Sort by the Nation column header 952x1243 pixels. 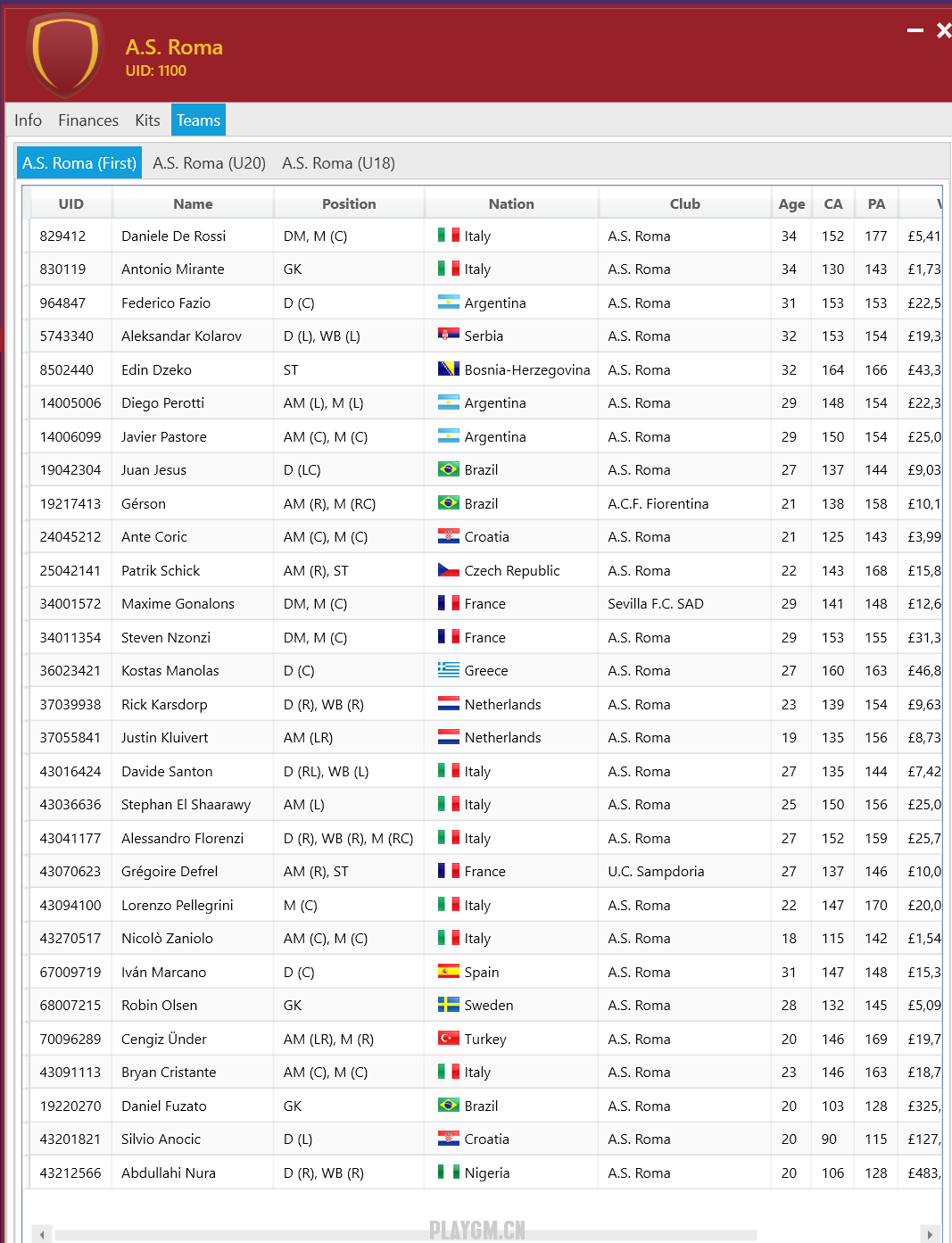pos(511,203)
